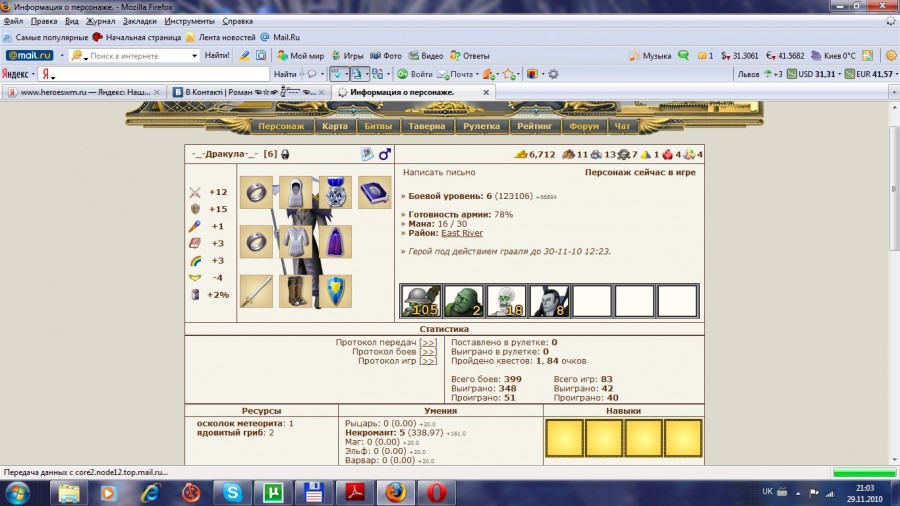This screenshot has width=900, height=506.
Task: Switch to the В Контакті tab
Action: tap(249, 92)
